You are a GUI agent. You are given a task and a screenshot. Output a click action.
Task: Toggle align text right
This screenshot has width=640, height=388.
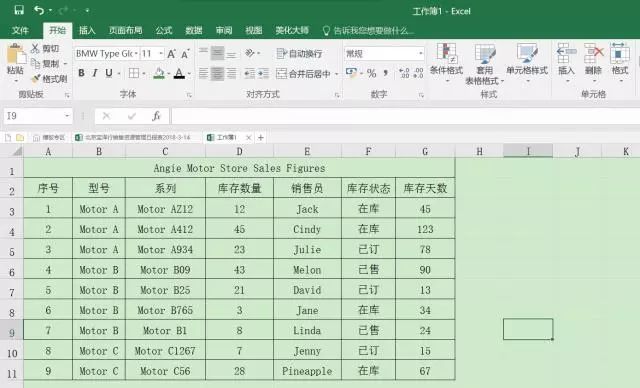pos(231,73)
